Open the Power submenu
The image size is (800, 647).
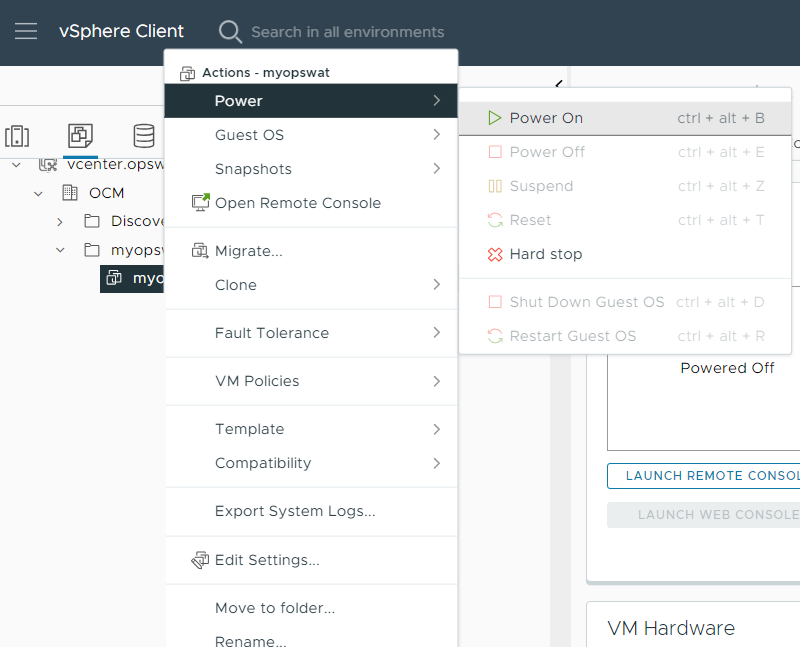point(311,101)
